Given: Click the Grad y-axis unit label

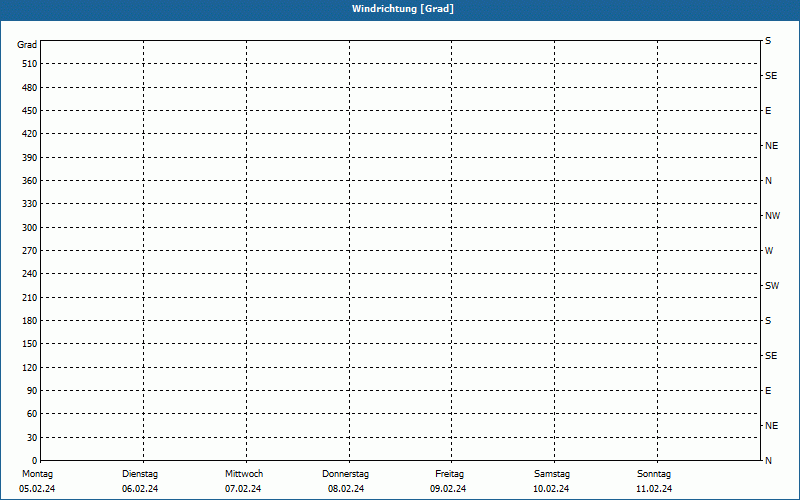Looking at the screenshot, I should point(28,45).
